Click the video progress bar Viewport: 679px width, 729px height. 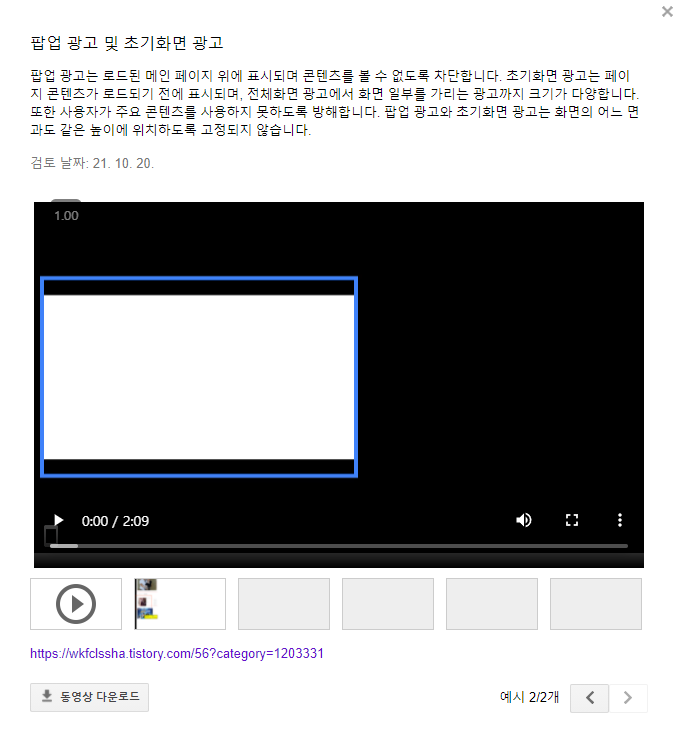pyautogui.click(x=339, y=546)
